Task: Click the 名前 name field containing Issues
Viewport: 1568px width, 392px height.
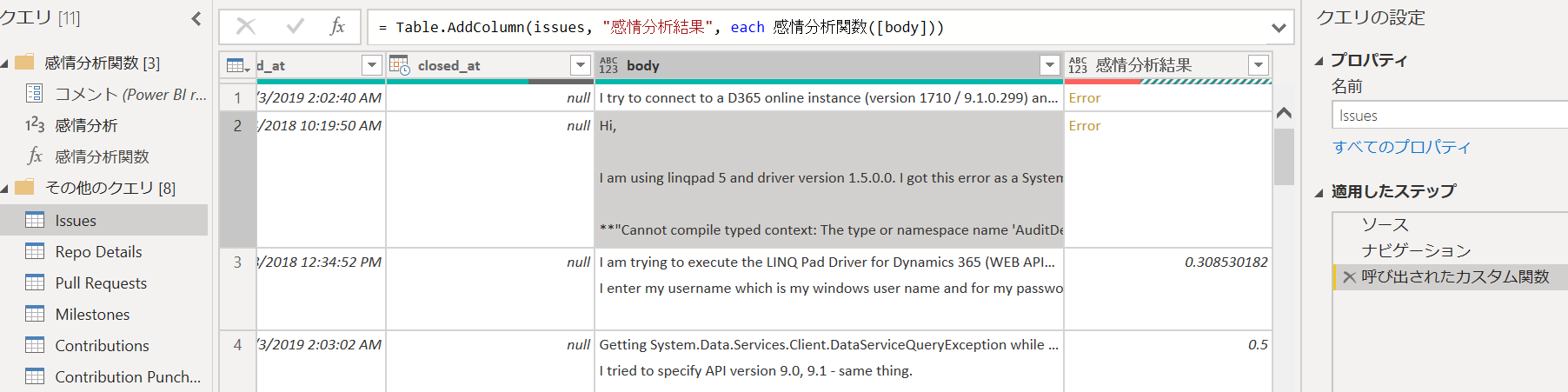Action: 1449,116
